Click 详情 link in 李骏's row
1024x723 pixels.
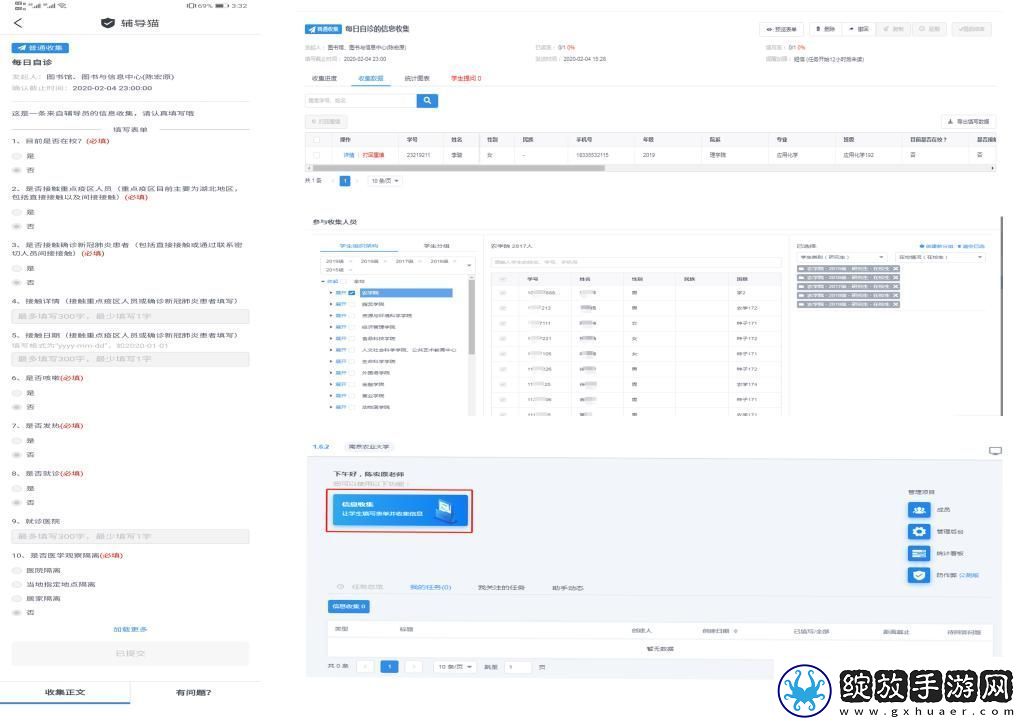pos(349,155)
